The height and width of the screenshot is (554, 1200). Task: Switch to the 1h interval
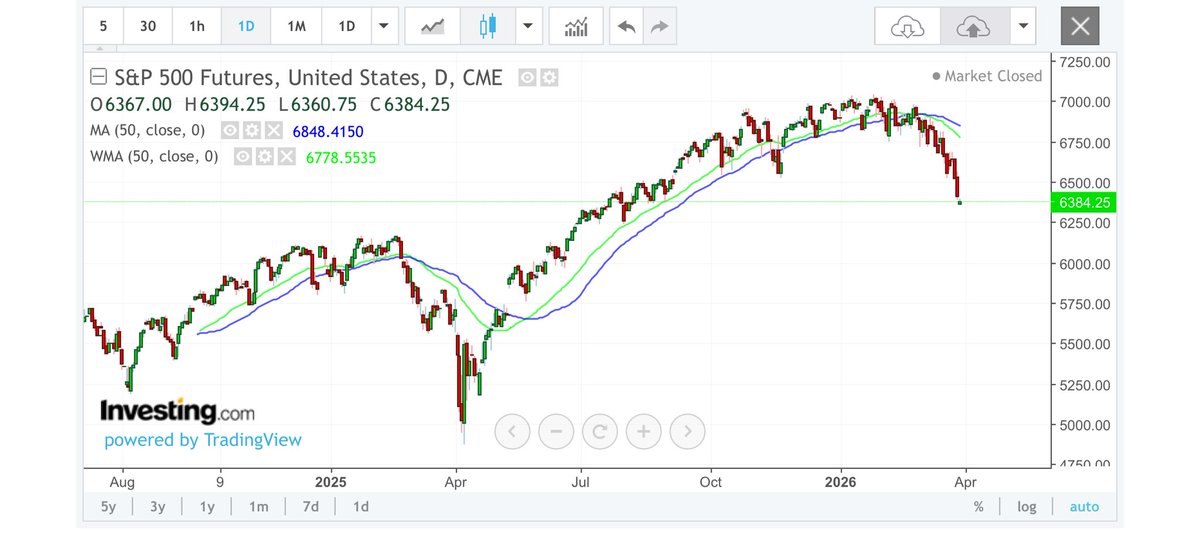[197, 26]
